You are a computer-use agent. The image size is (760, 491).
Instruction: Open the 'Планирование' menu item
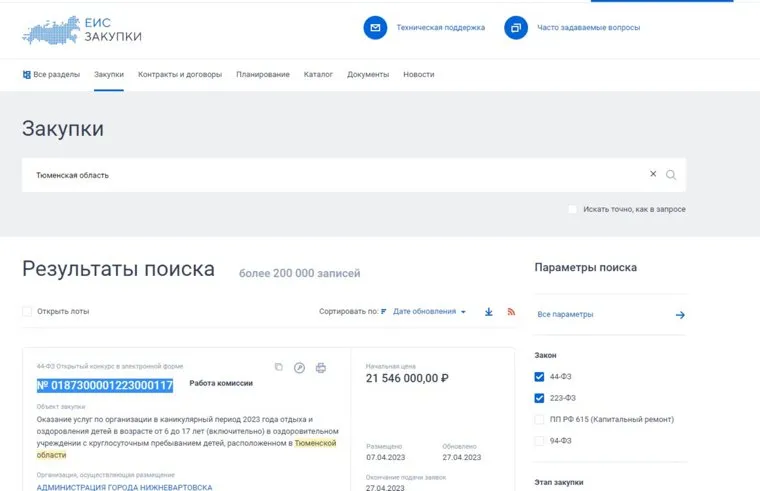263,75
